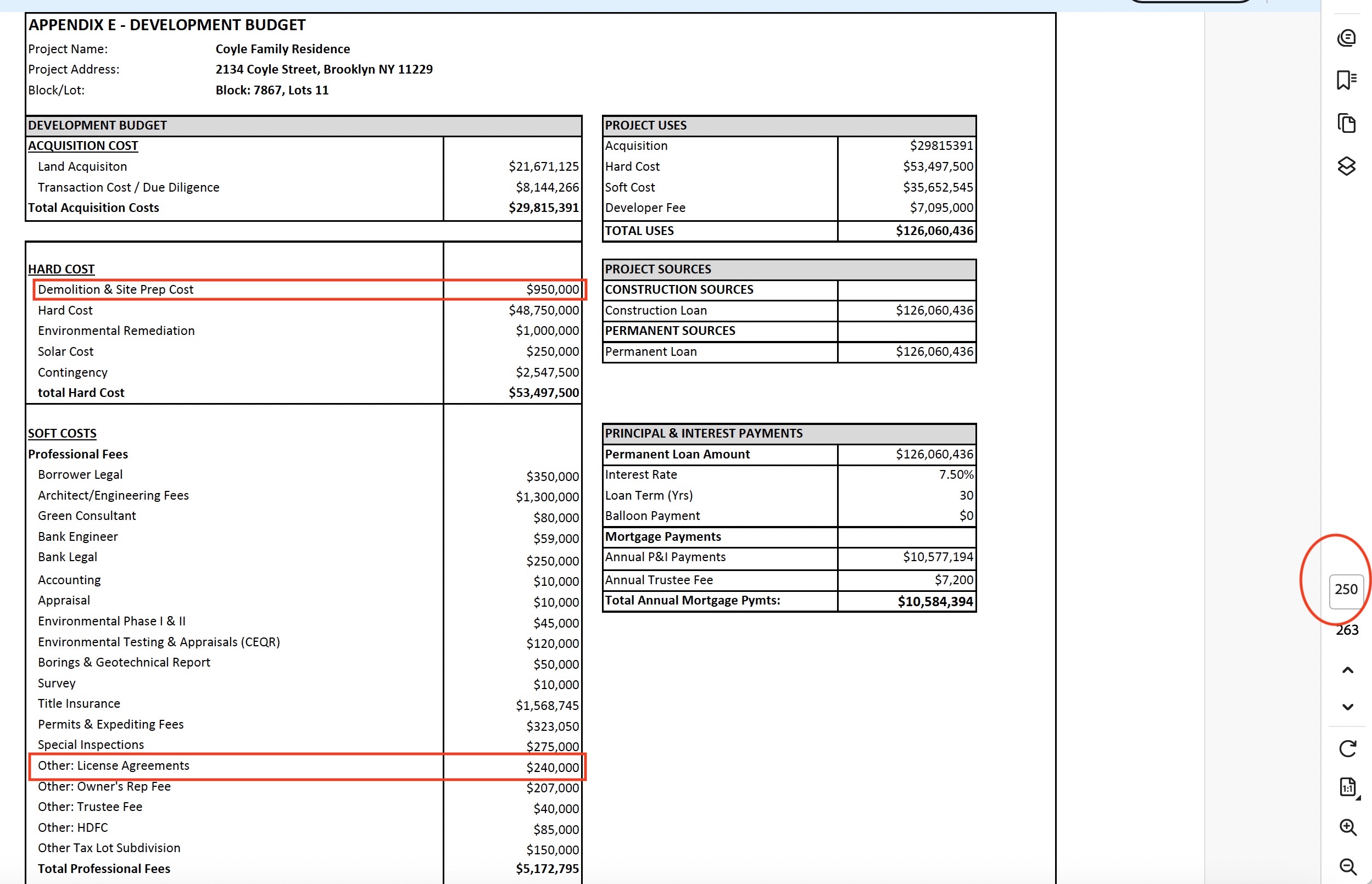
Task: Open the comments panel icon
Action: coord(1346,38)
